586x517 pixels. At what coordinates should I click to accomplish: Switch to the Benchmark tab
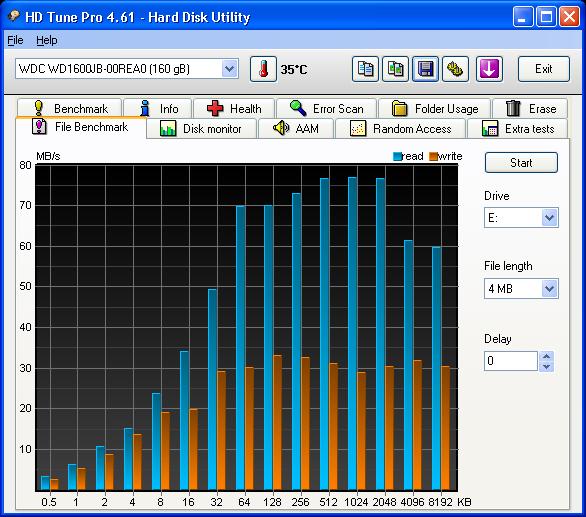70,108
